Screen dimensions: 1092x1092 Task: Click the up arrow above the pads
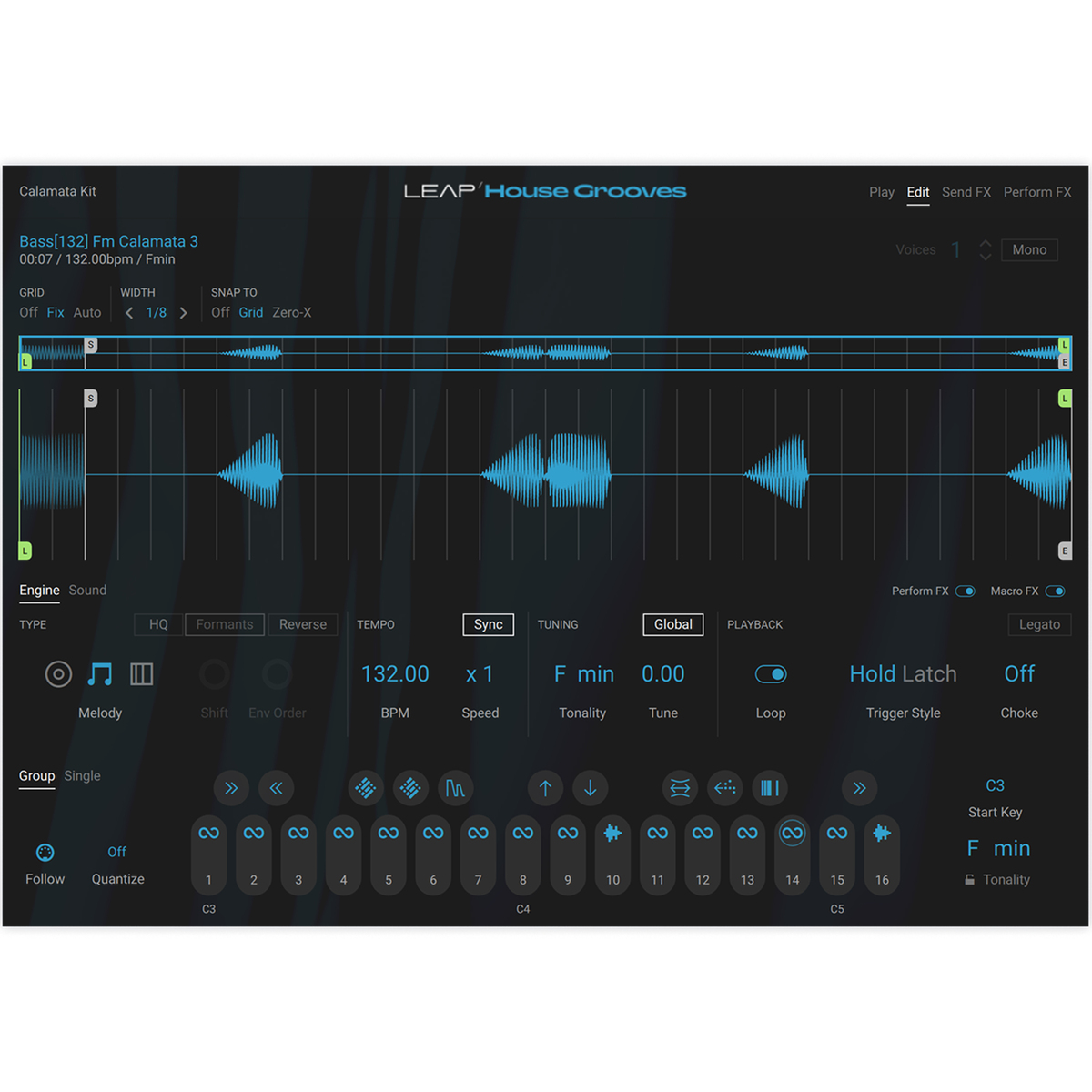point(545,788)
